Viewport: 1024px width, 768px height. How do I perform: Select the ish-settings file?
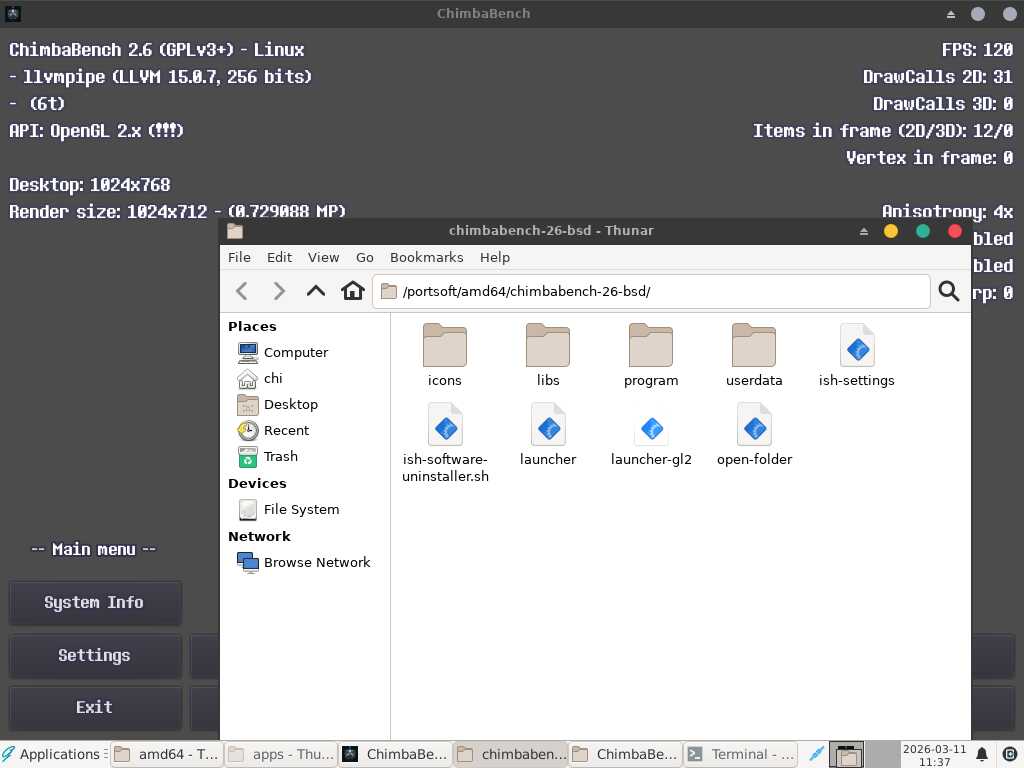pyautogui.click(x=857, y=355)
